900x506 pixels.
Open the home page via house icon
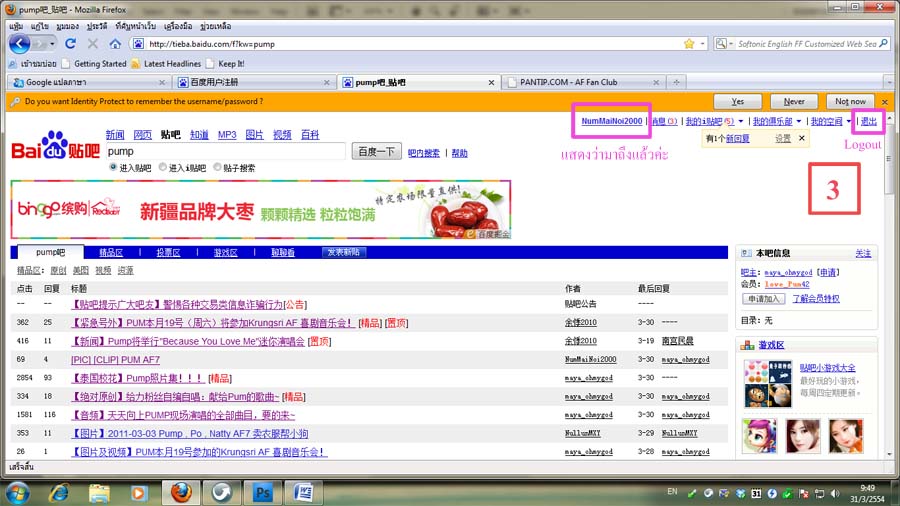coord(115,44)
